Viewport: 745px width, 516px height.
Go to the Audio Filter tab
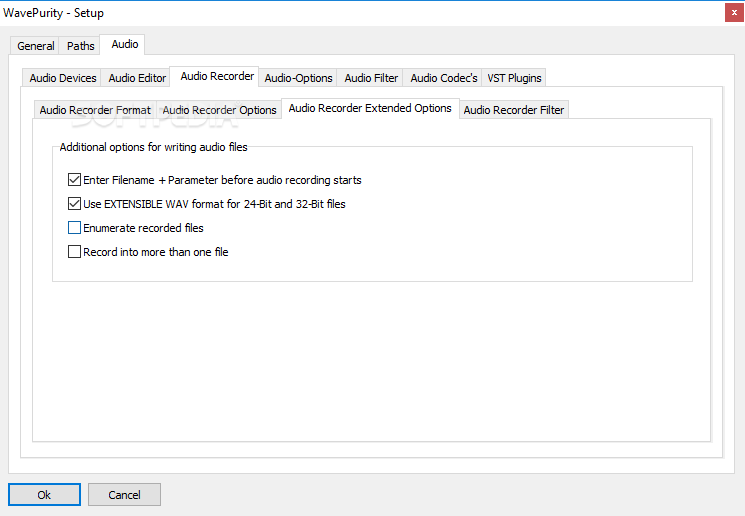click(x=371, y=78)
